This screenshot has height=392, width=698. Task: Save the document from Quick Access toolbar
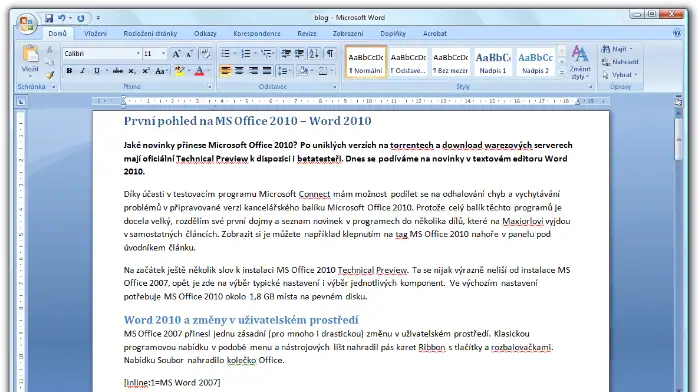pos(49,18)
